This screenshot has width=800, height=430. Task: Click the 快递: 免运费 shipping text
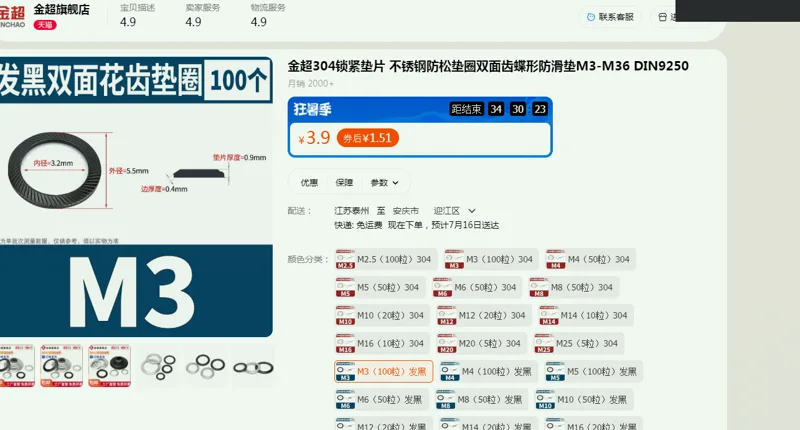358,225
